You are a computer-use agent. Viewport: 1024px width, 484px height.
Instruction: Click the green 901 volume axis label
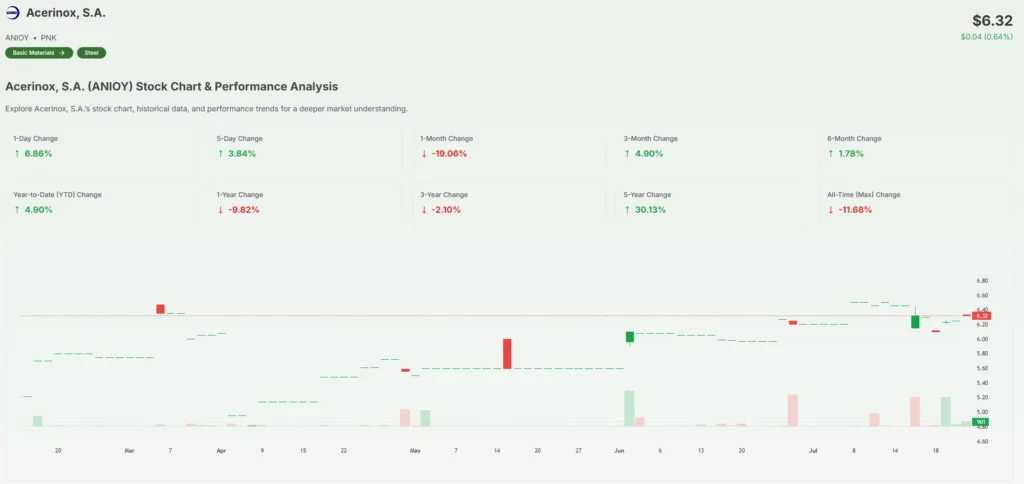(x=981, y=422)
